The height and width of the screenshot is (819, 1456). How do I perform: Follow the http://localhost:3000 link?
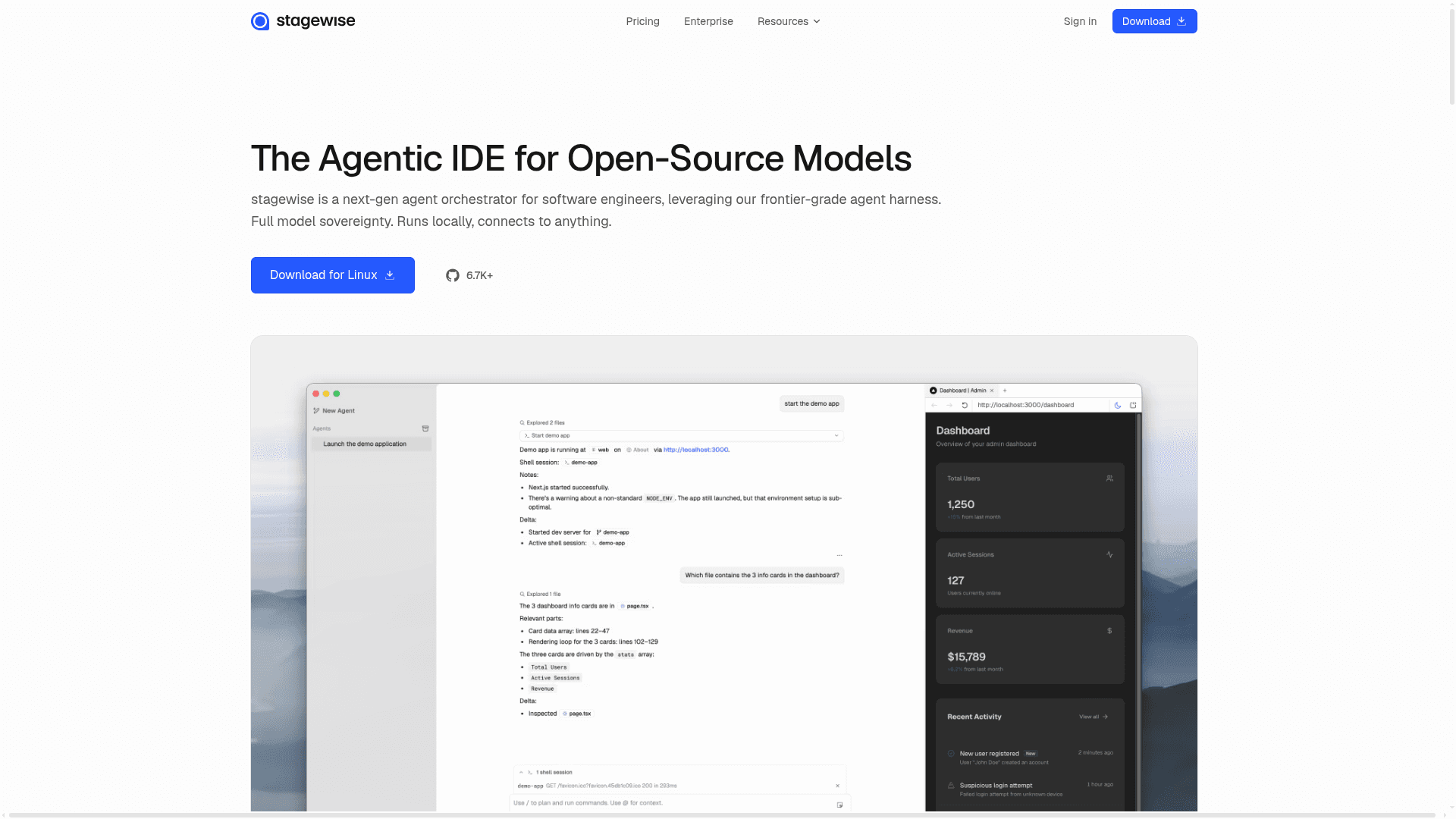(696, 450)
